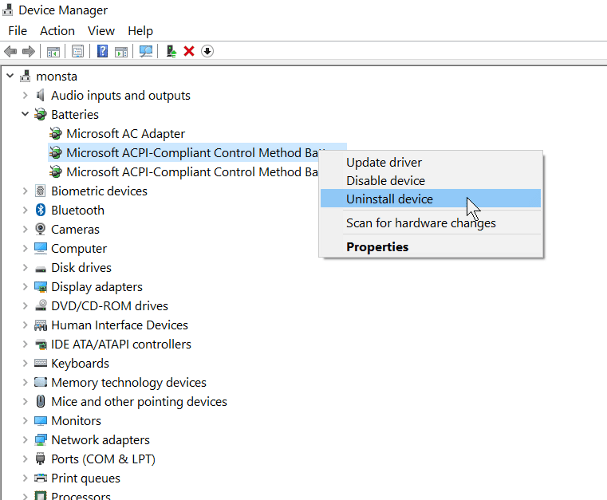
Task: Expand the Bluetooth category chevron
Action: [25, 210]
